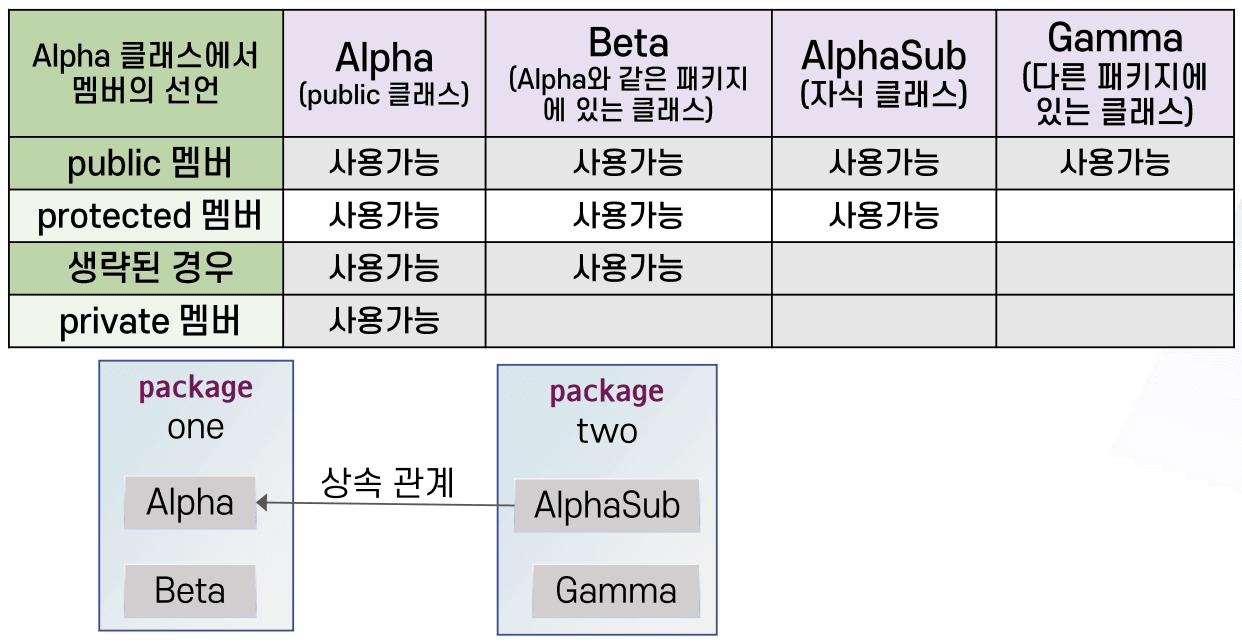Select the Beta column header cell

click(628, 73)
